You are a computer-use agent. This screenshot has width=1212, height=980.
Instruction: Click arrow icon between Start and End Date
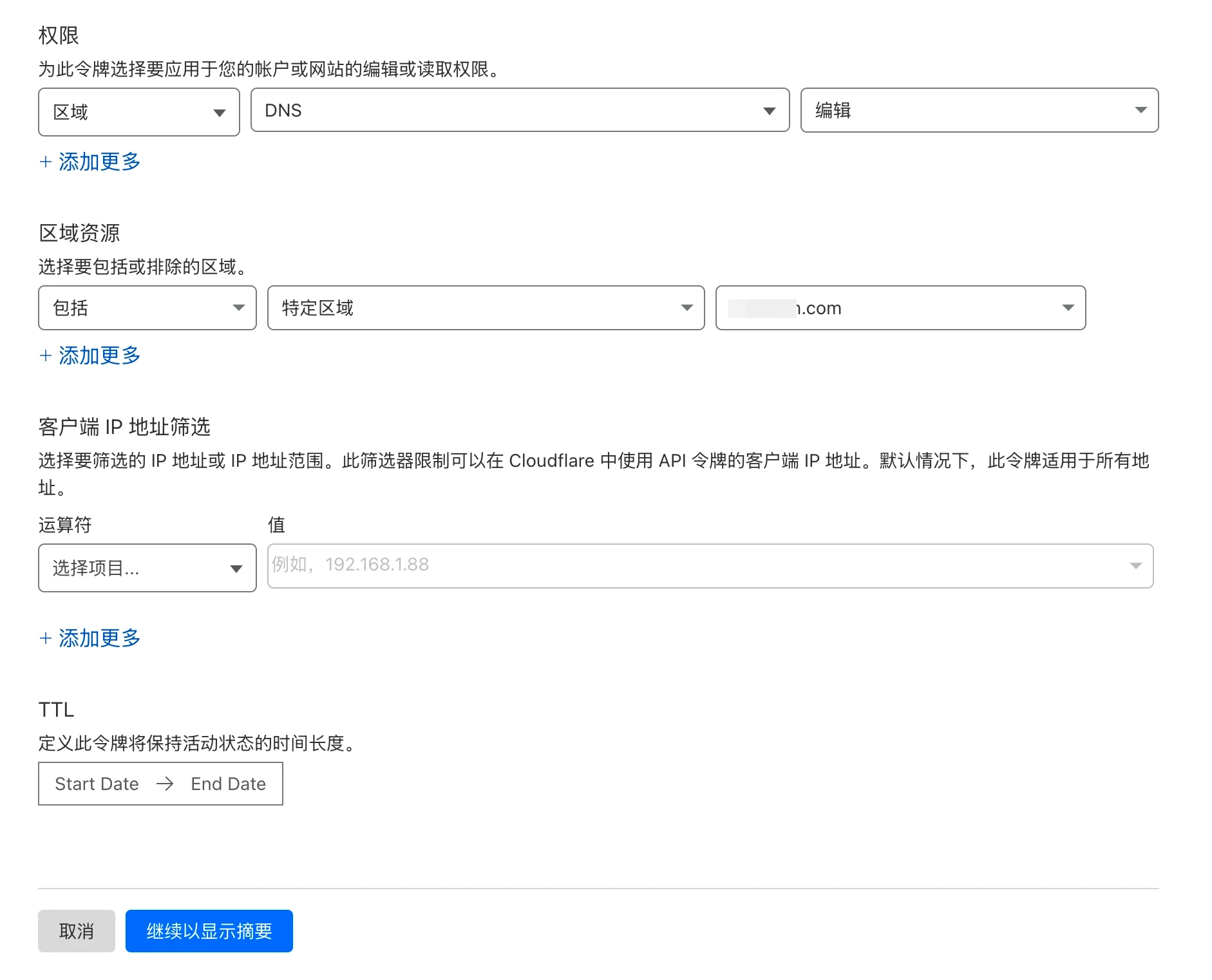pos(165,784)
